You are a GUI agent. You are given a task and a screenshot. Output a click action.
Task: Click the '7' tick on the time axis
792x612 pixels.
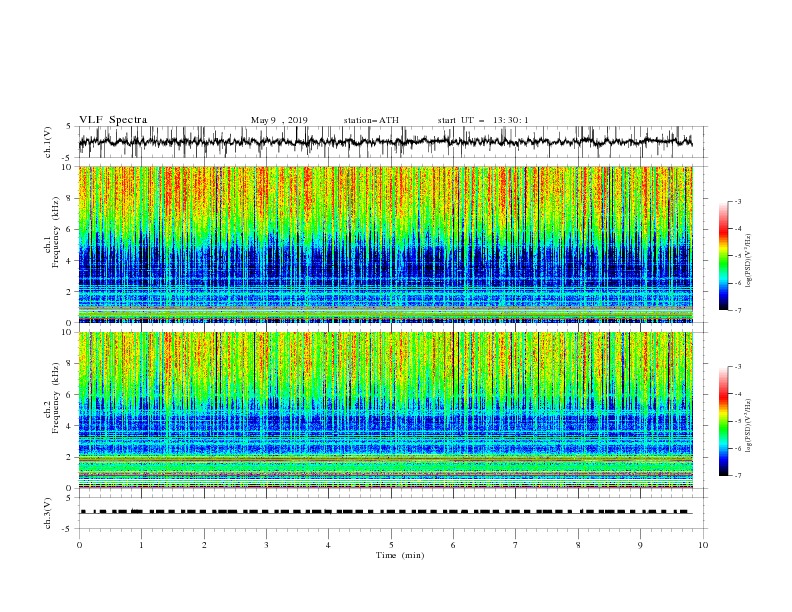pyautogui.click(x=516, y=545)
